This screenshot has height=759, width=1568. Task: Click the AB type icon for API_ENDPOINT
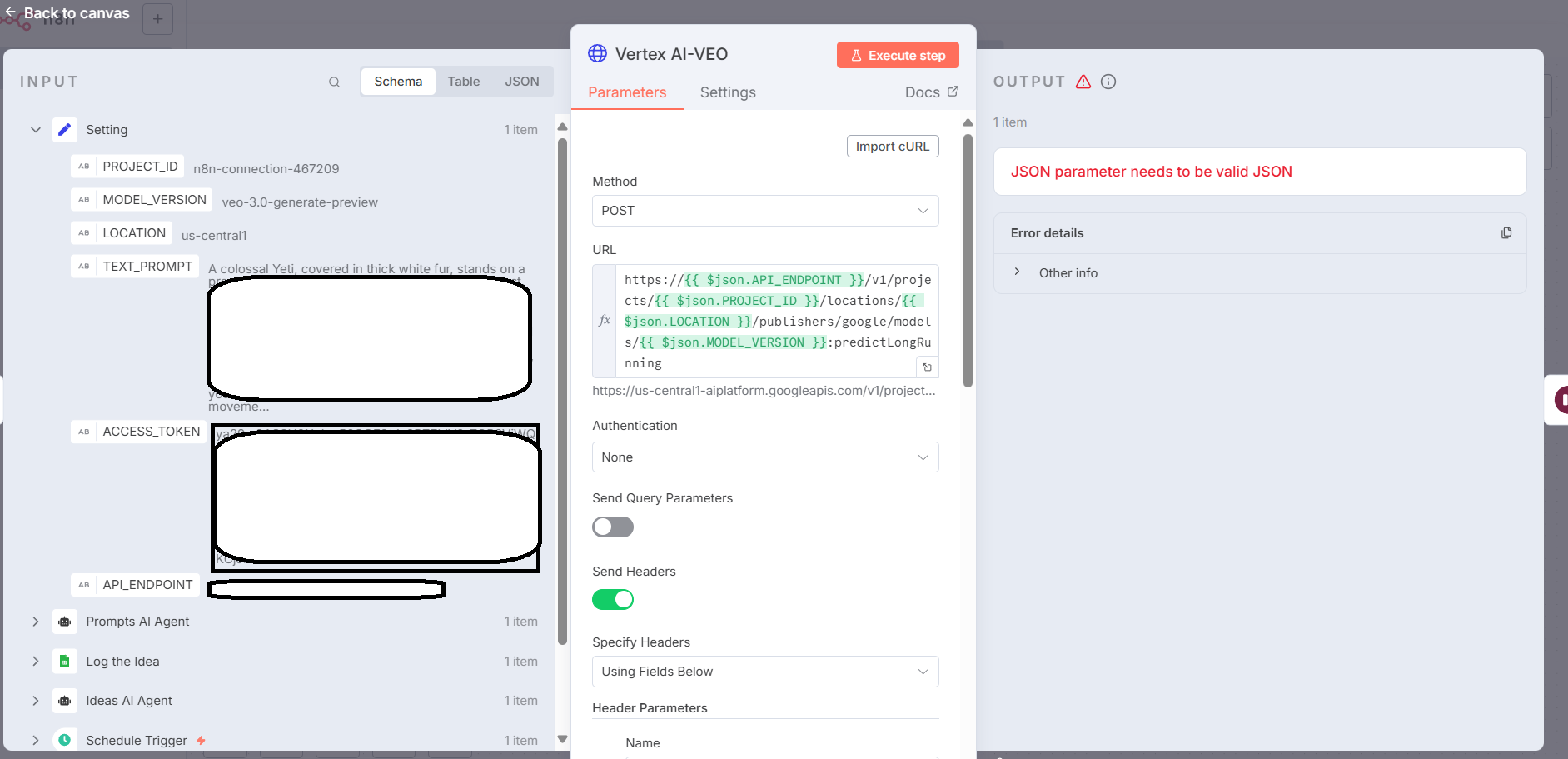(84, 585)
